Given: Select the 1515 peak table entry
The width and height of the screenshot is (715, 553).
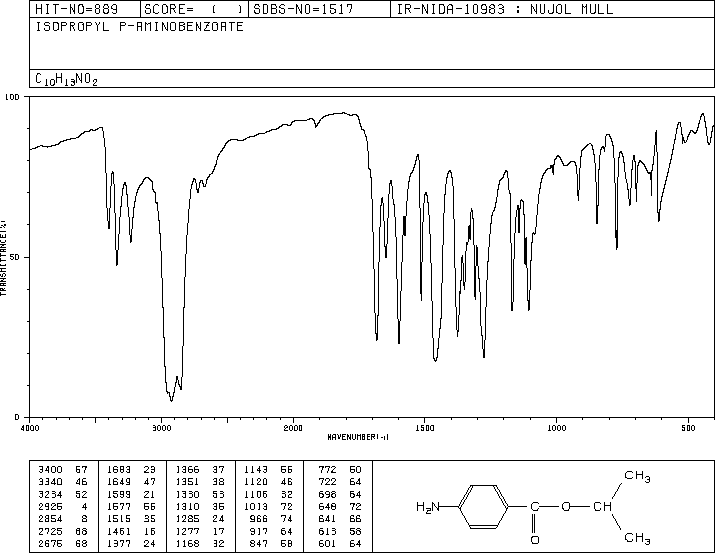Looking at the screenshot, I should 131,519.
